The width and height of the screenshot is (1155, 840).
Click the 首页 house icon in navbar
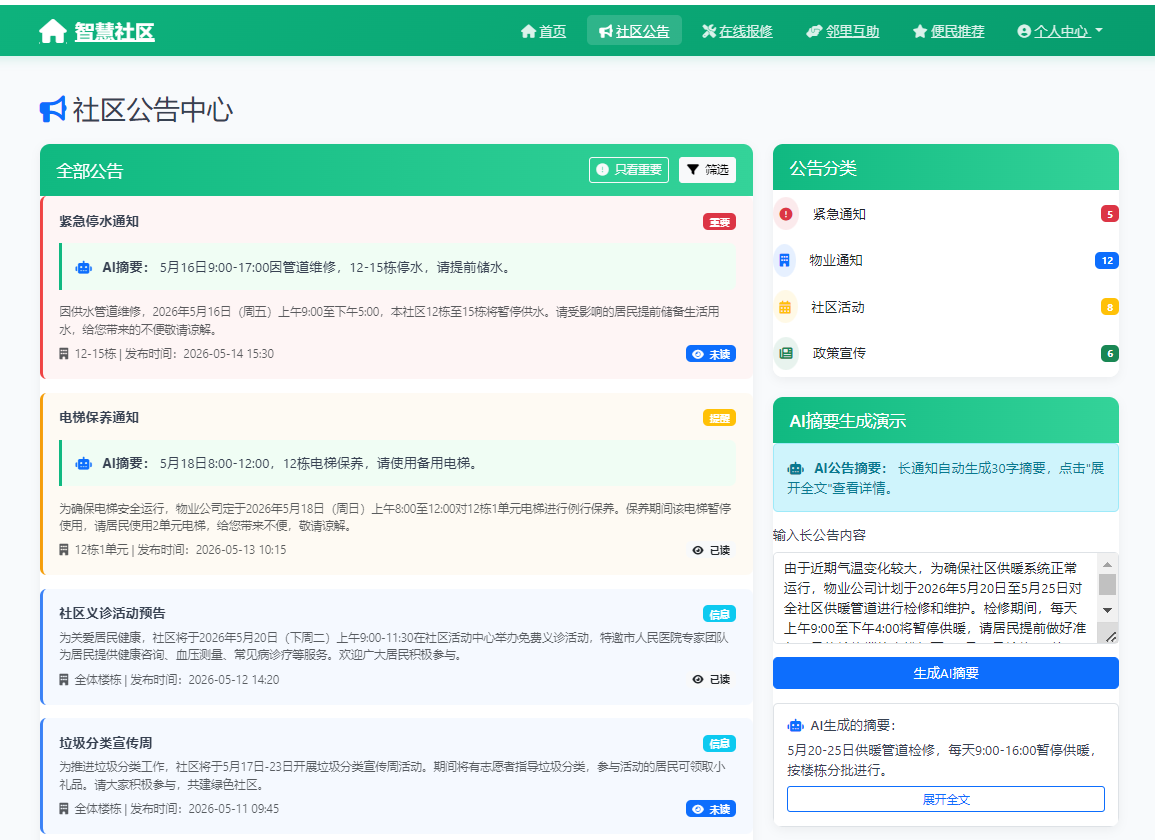pyautogui.click(x=528, y=31)
